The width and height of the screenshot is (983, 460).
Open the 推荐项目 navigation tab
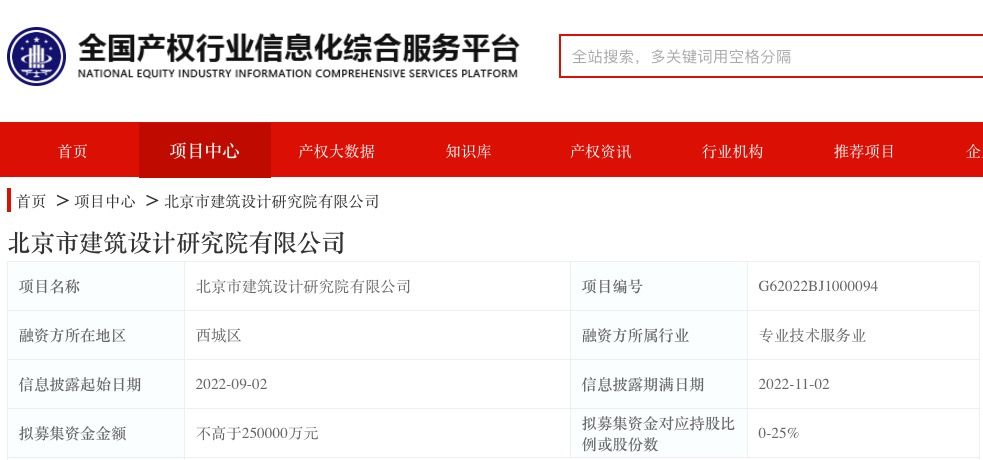coord(864,151)
